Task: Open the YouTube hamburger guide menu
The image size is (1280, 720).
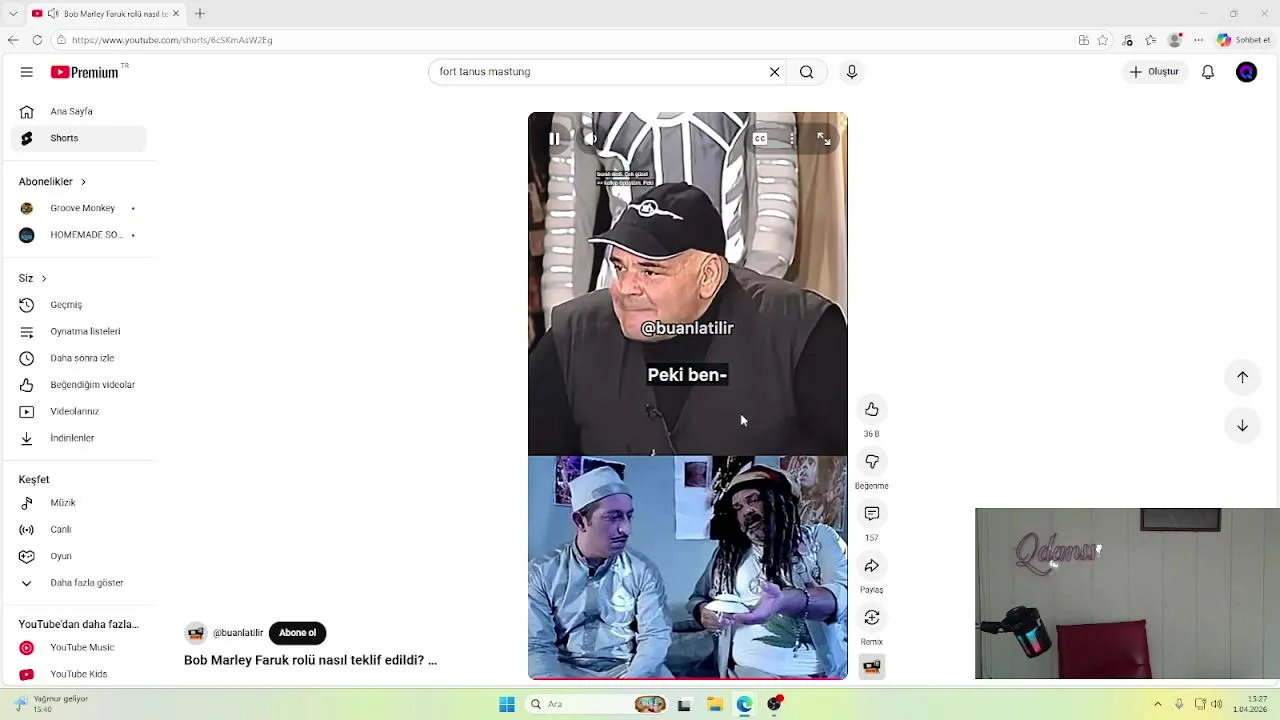Action: 27,72
